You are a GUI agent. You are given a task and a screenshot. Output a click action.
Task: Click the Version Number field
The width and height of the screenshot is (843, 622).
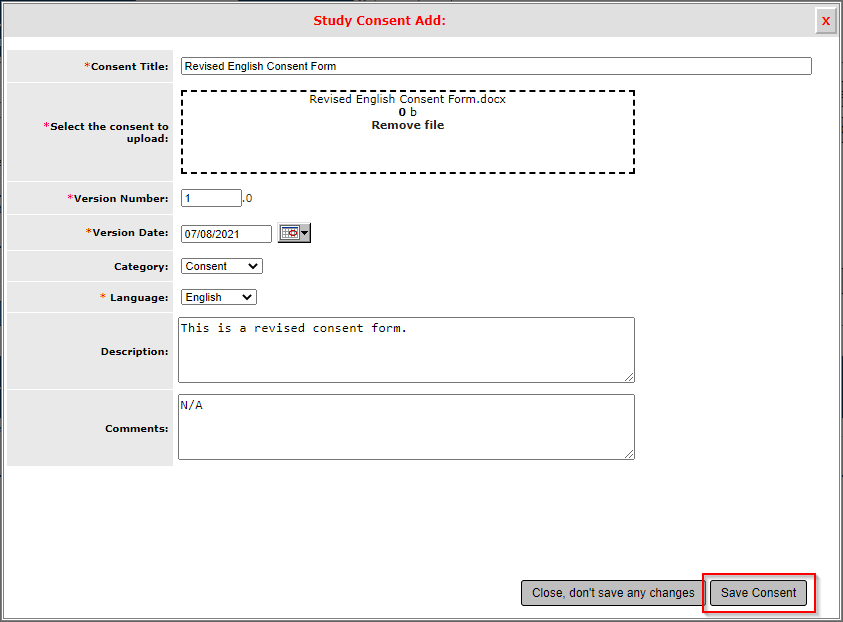tap(211, 198)
